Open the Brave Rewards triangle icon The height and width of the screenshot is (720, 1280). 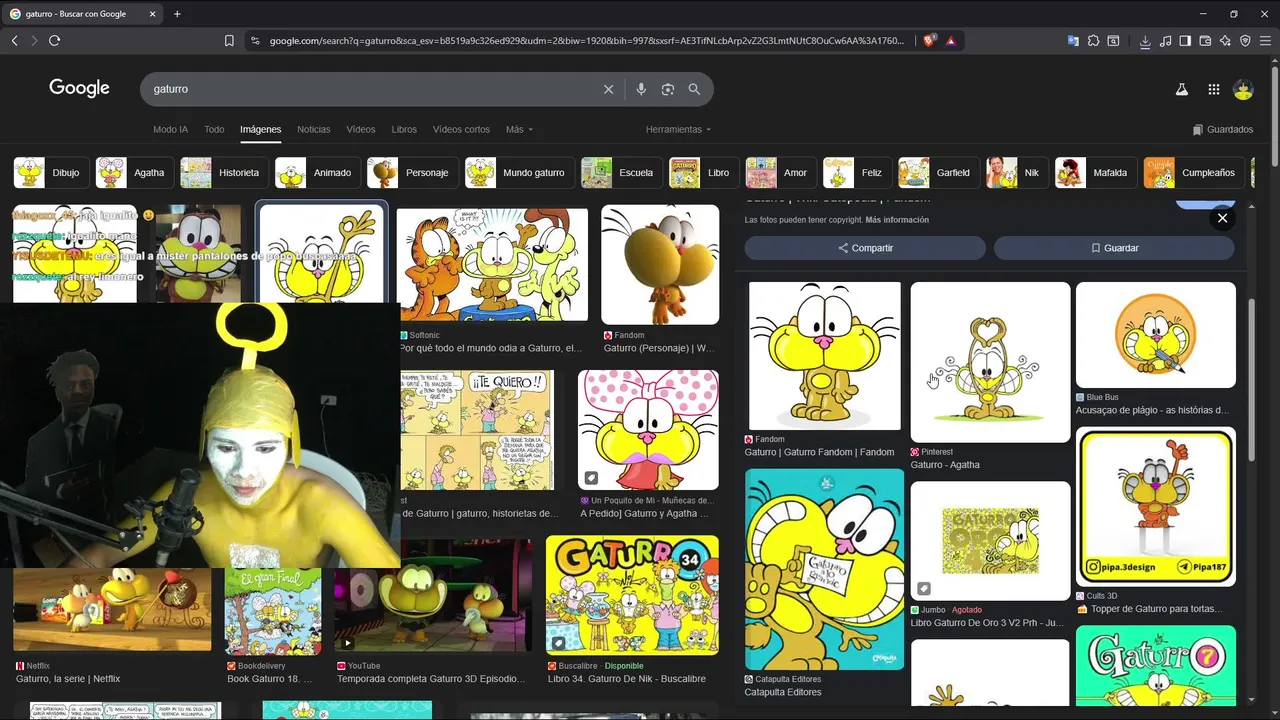pyautogui.click(x=951, y=41)
